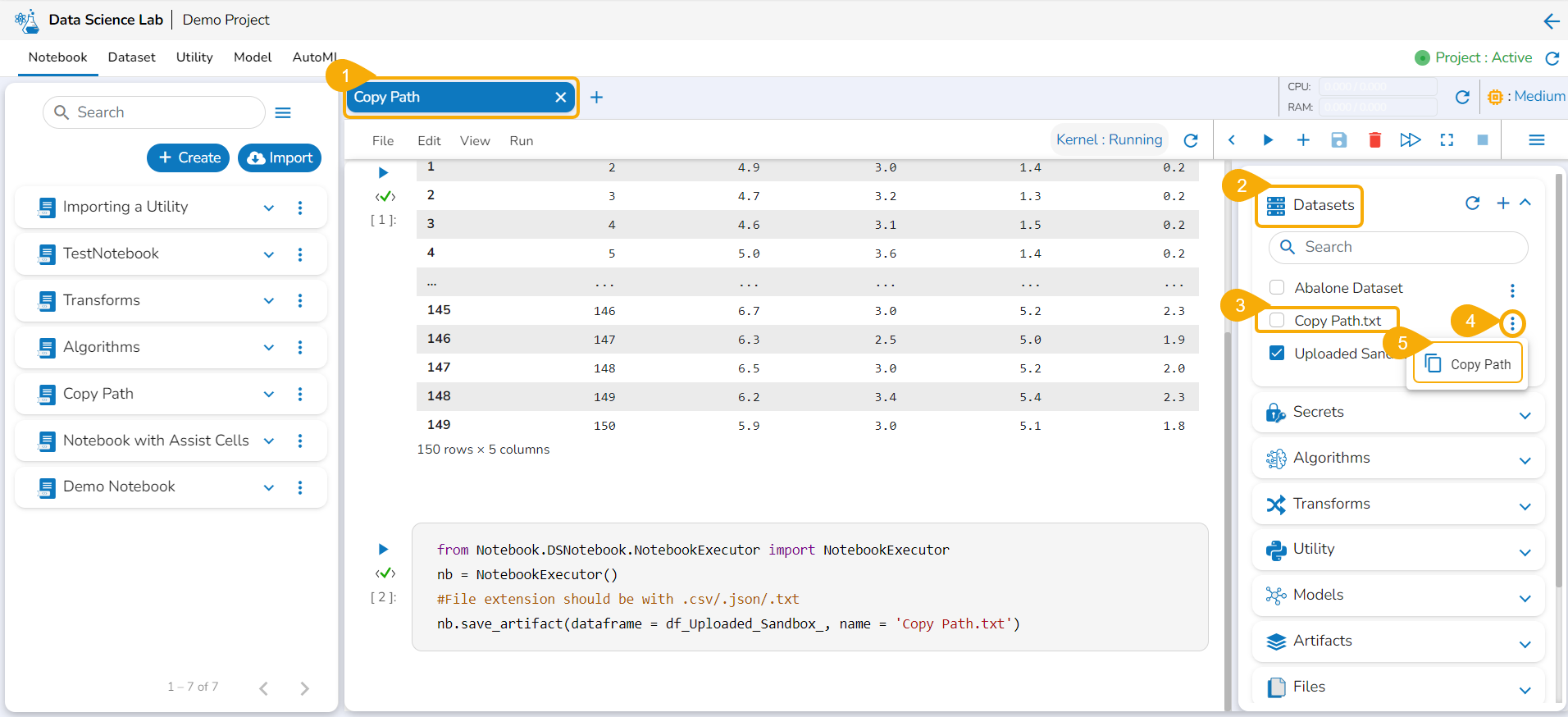Switch to the Dataset tab
Image resolution: width=1568 pixels, height=717 pixels.
[131, 57]
